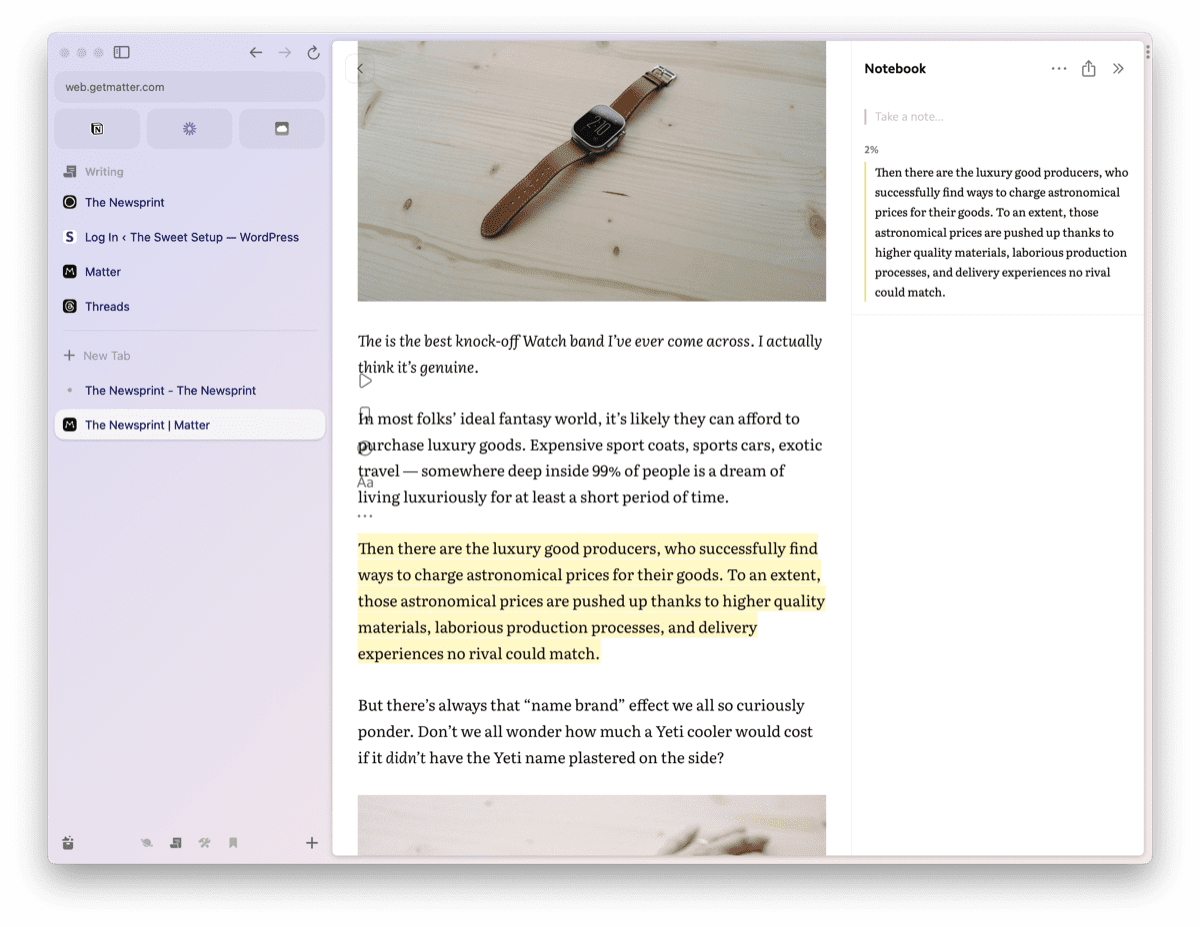
Task: Click the plus button in the sidebar footer
Action: point(312,843)
